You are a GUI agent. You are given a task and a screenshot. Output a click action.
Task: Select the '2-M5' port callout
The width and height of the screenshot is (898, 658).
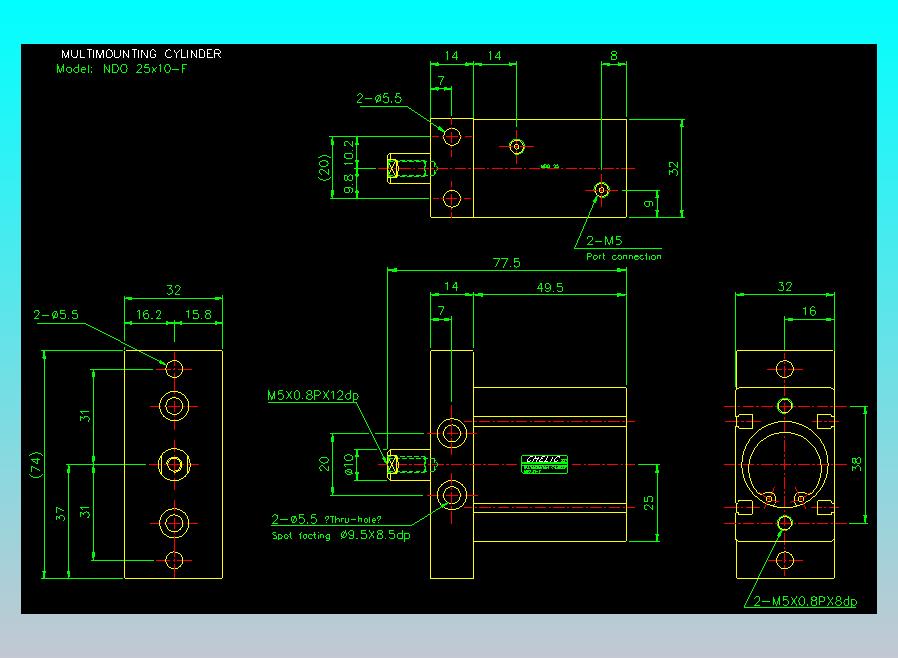(x=604, y=241)
